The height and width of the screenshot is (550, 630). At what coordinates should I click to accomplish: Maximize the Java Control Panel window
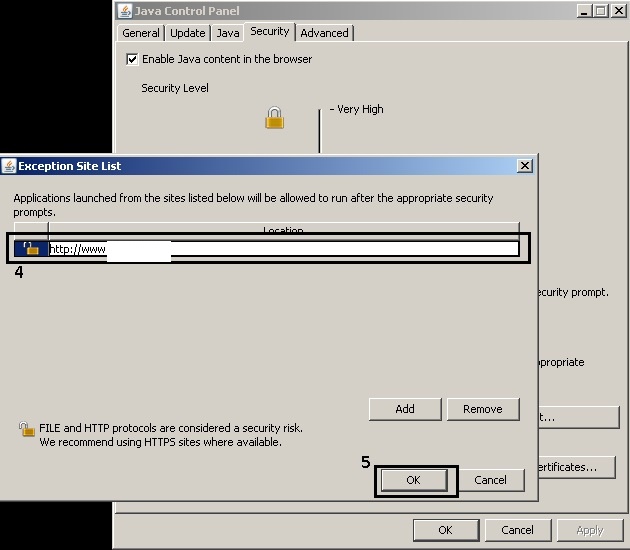click(601, 11)
